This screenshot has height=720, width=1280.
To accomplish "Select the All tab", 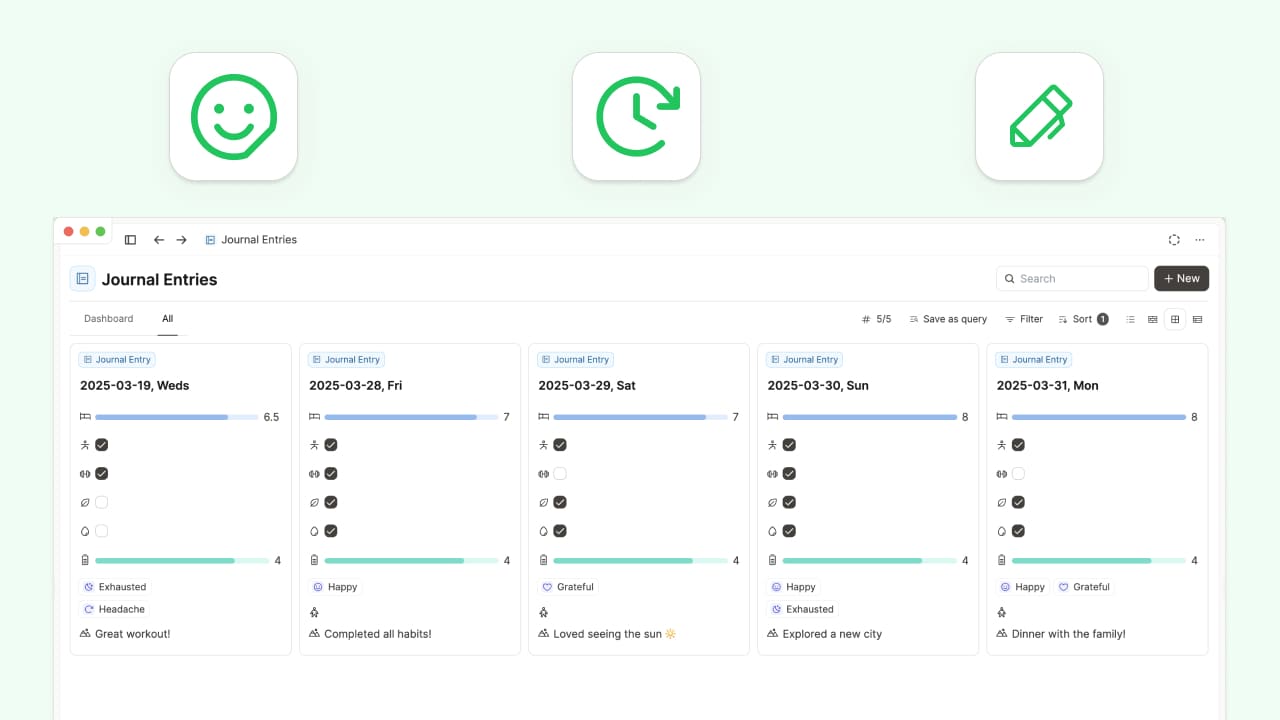I will 168,319.
